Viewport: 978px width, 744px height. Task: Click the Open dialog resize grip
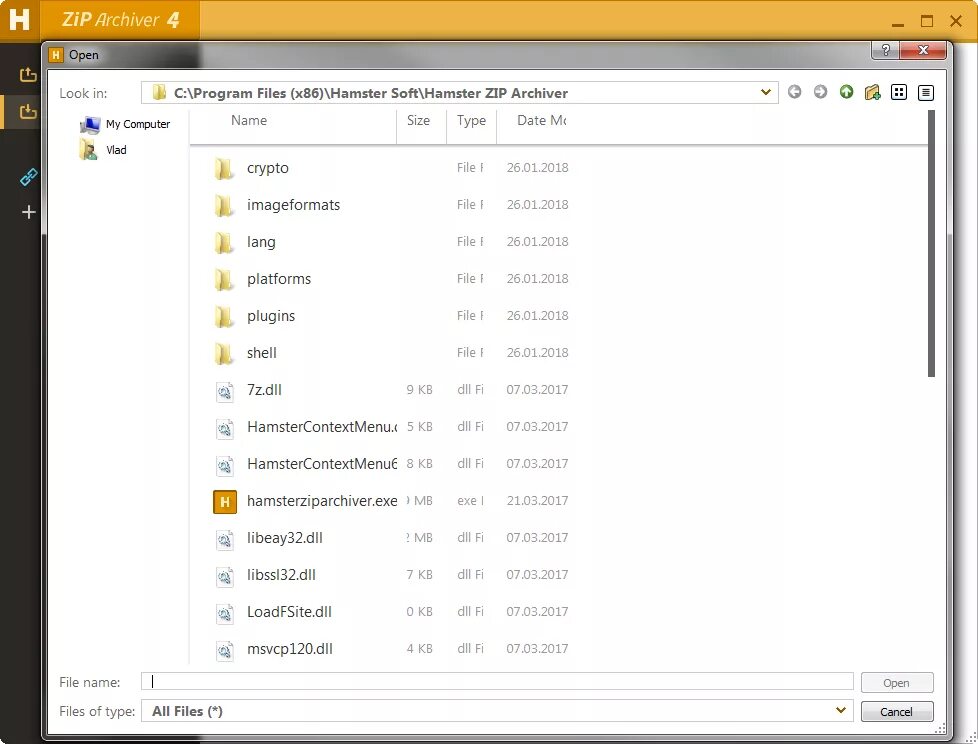click(x=941, y=728)
